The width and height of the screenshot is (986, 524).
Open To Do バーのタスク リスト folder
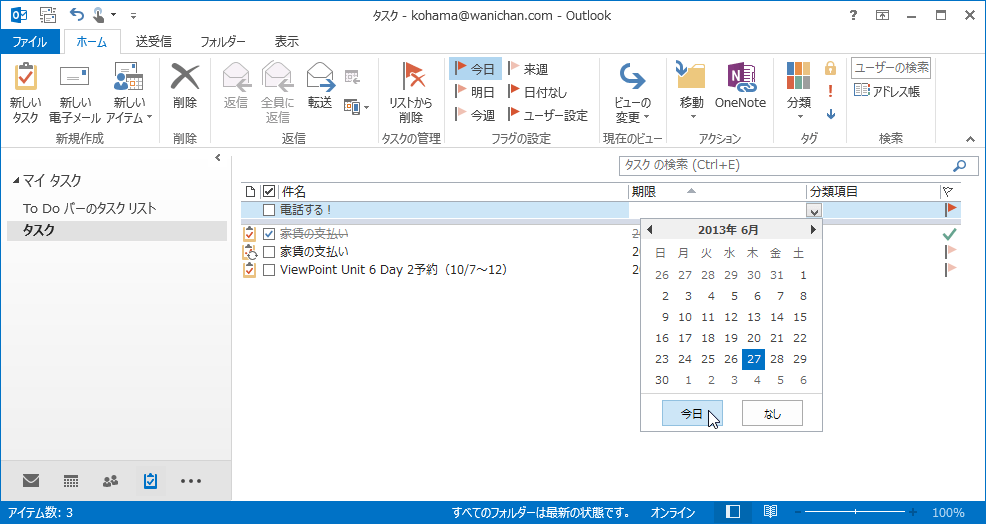[90, 208]
